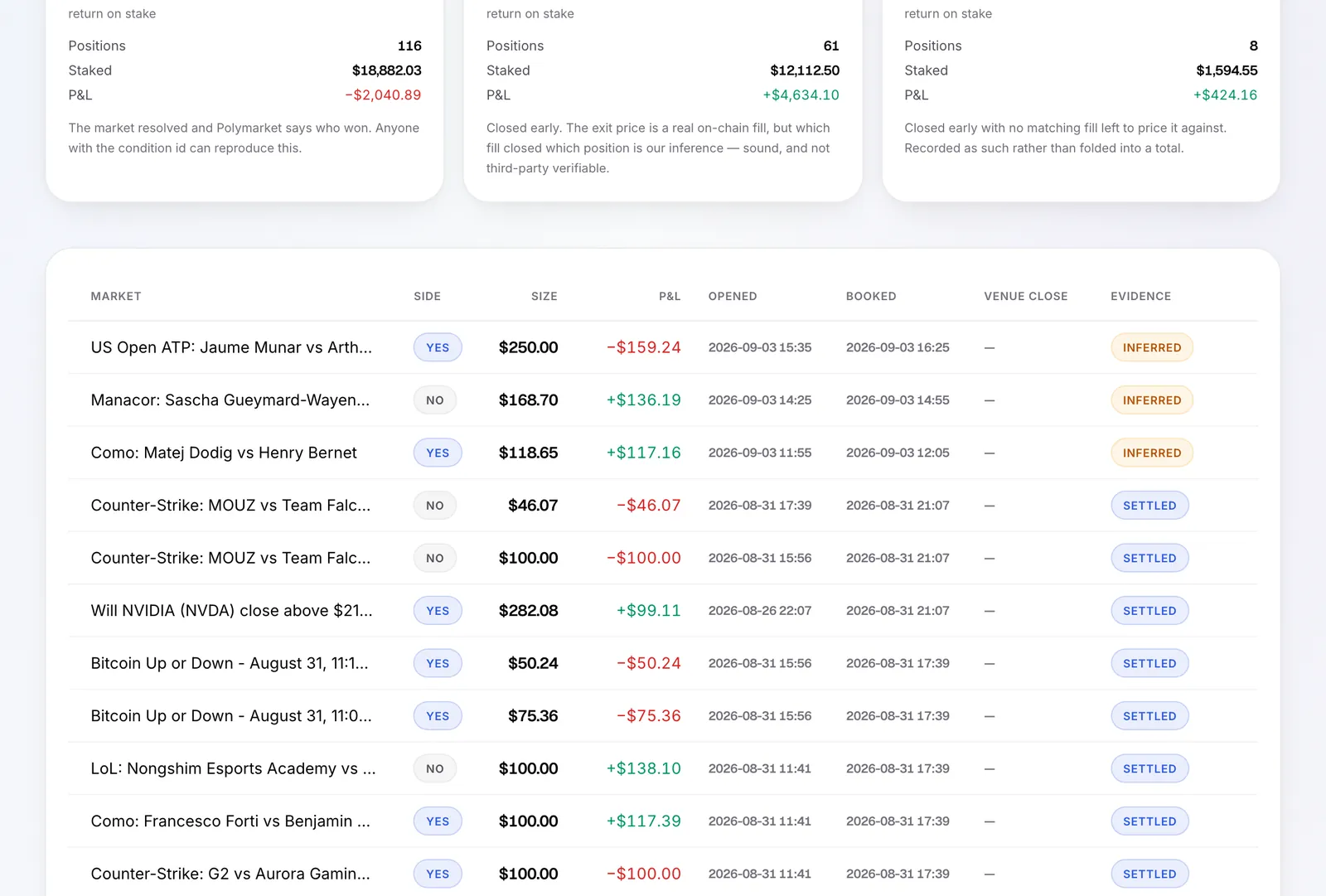Click the opened time 2026-08-26 22:07
Image resolution: width=1326 pixels, height=896 pixels.
[x=760, y=611]
